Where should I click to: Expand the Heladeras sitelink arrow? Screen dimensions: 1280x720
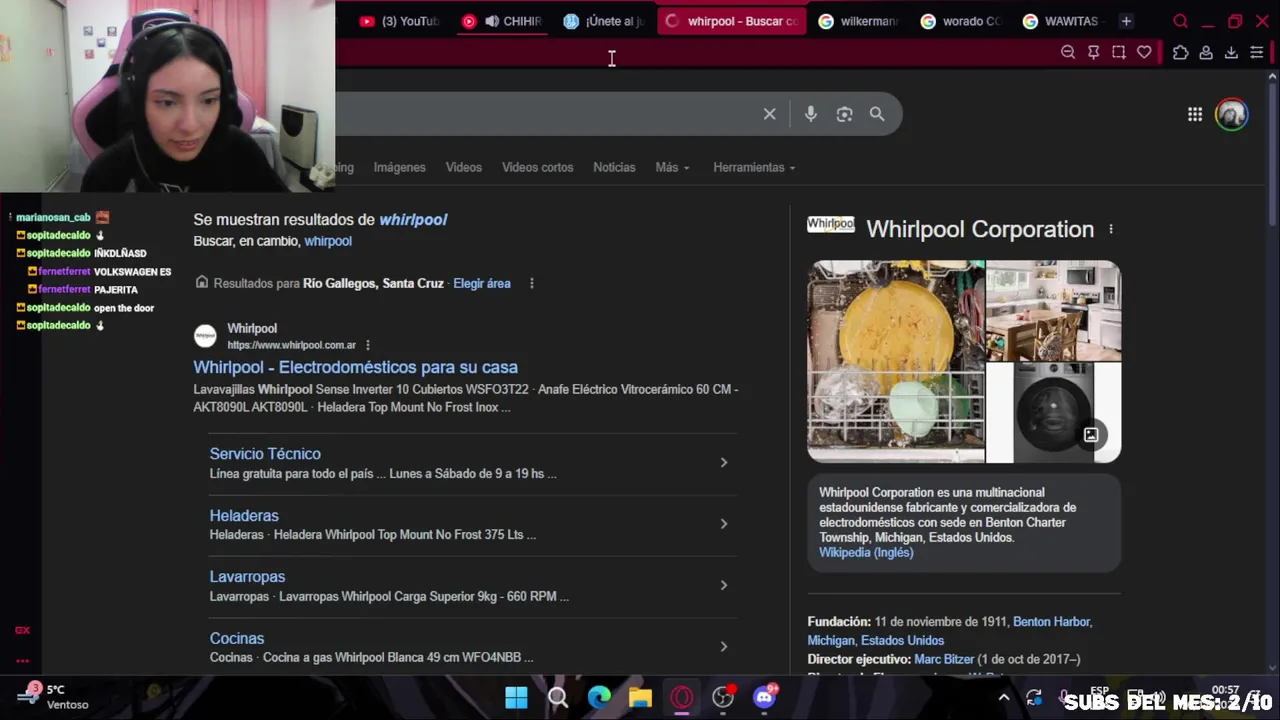coord(723,524)
